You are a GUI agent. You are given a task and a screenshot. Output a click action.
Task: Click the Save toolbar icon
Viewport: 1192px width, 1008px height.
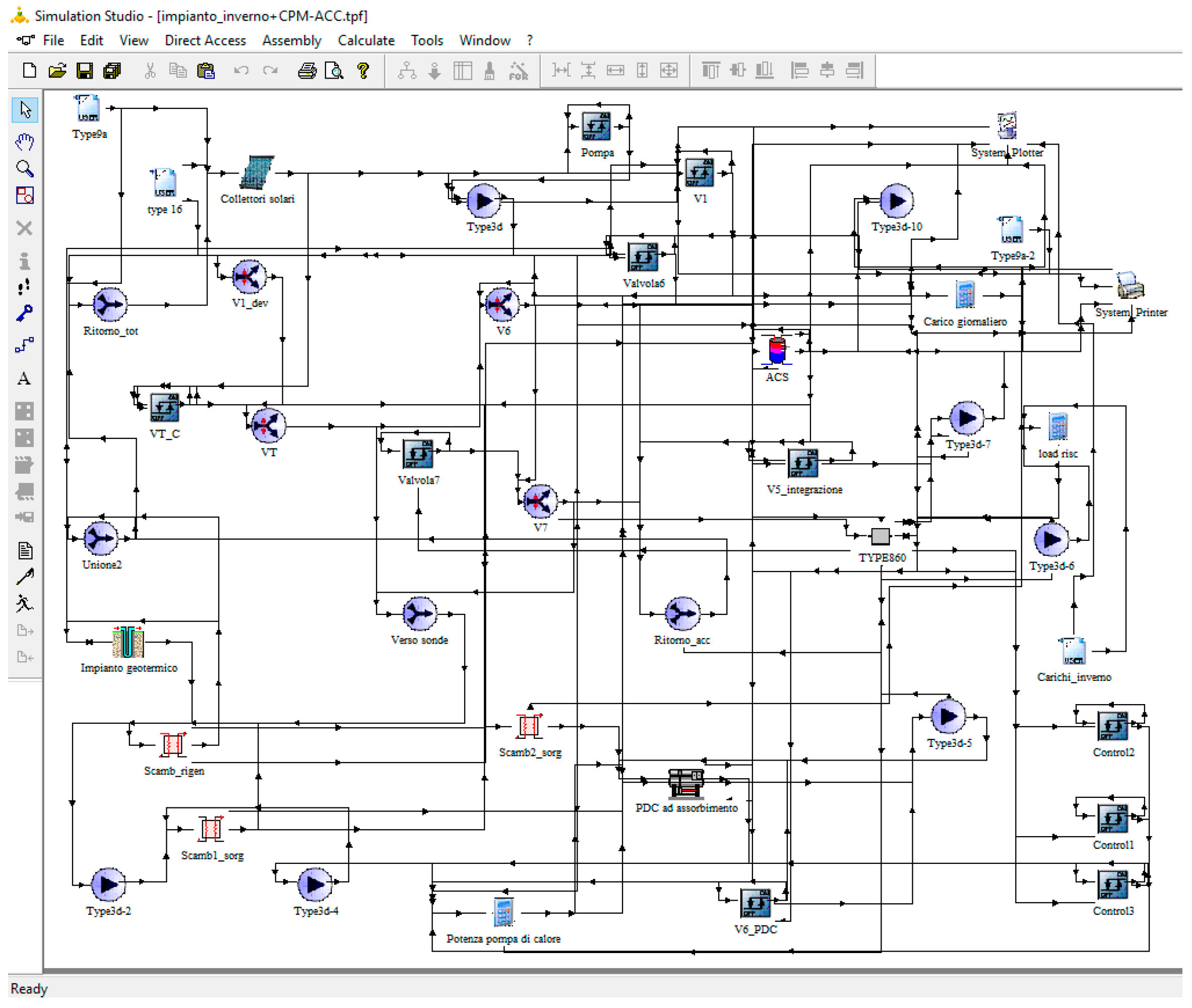(85, 71)
